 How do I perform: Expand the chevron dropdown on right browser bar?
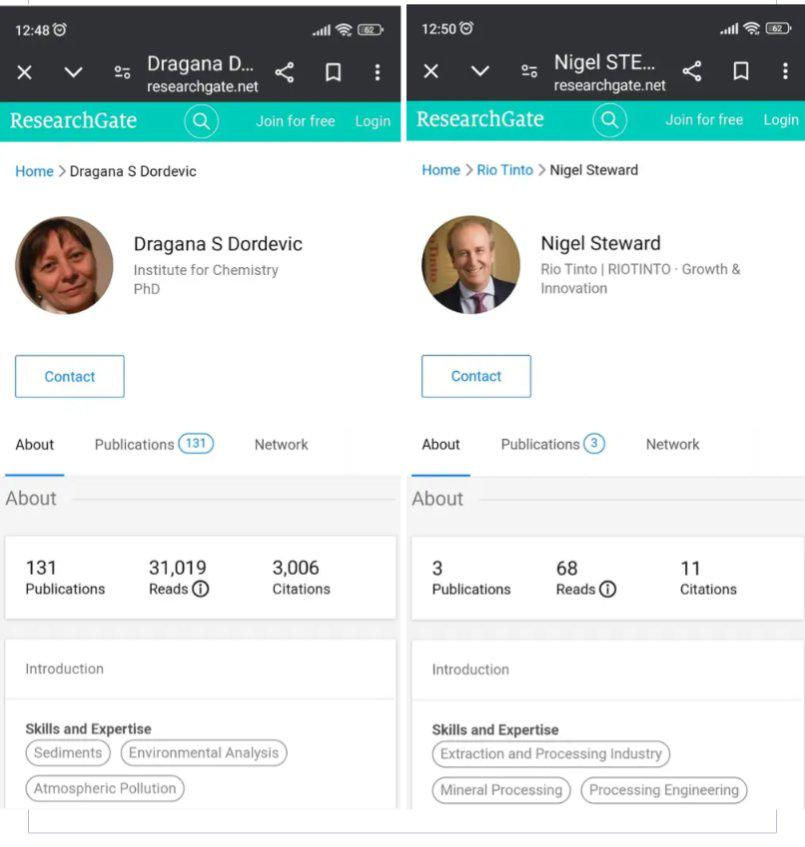click(480, 71)
